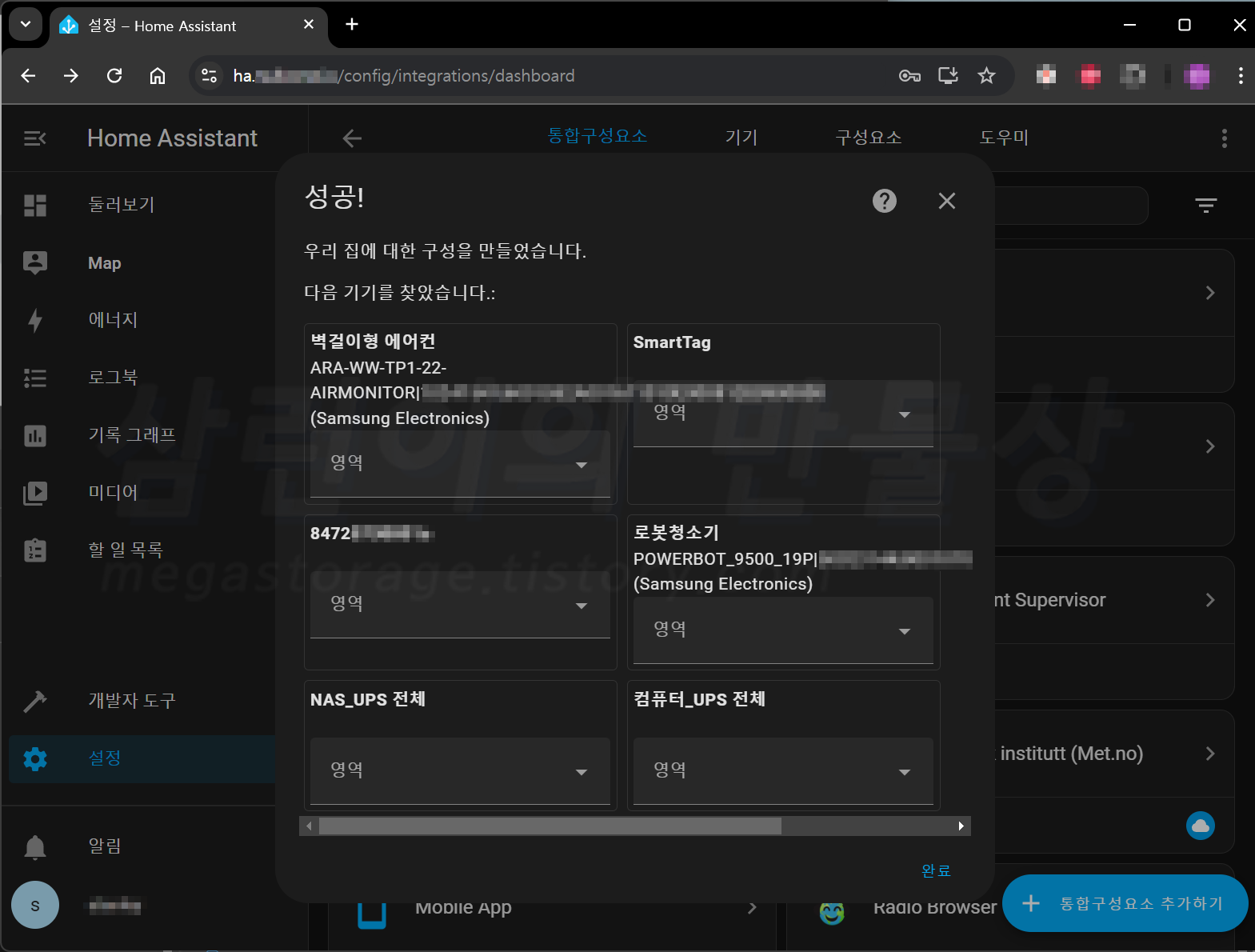Bookmark this page with the star icon
This screenshot has height=952, width=1255.
(986, 75)
